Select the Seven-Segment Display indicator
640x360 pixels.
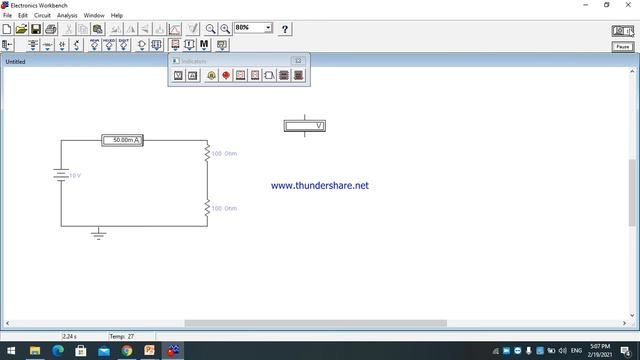coord(240,76)
